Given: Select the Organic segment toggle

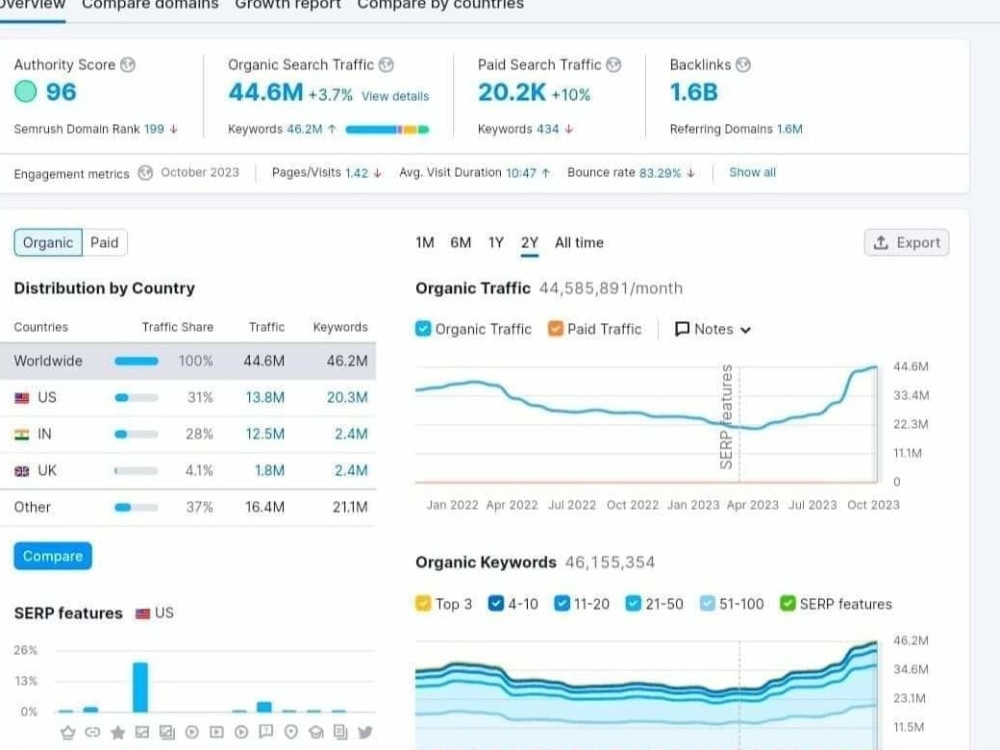Looking at the screenshot, I should 48,242.
